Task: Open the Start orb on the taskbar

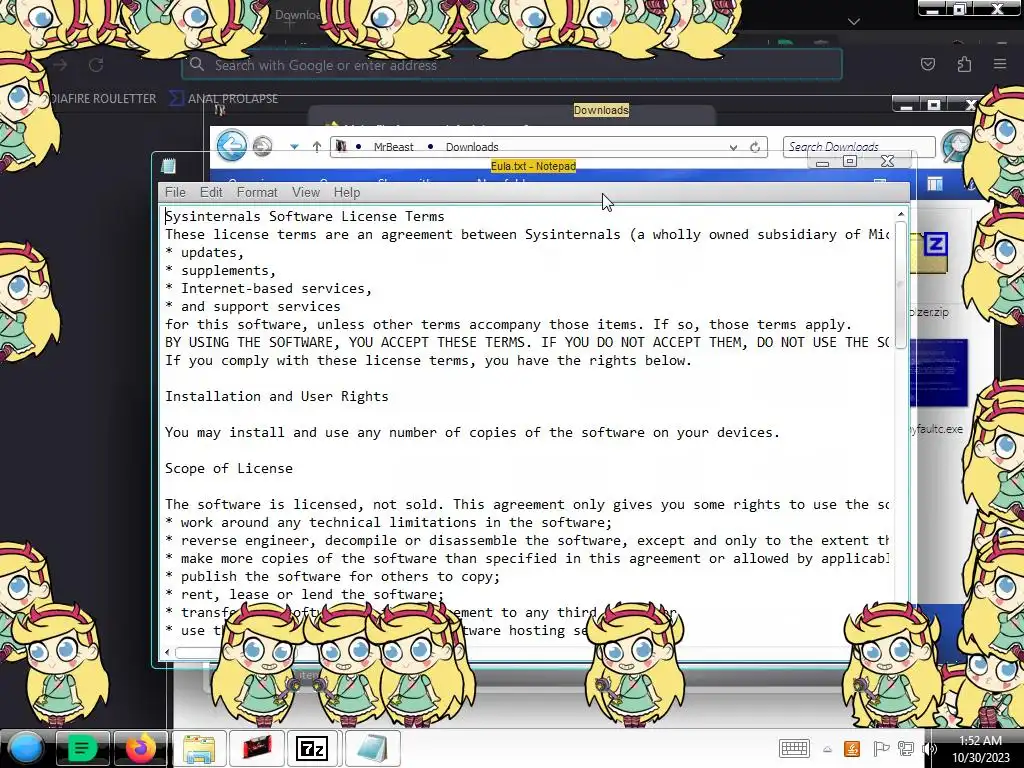Action: (25, 748)
